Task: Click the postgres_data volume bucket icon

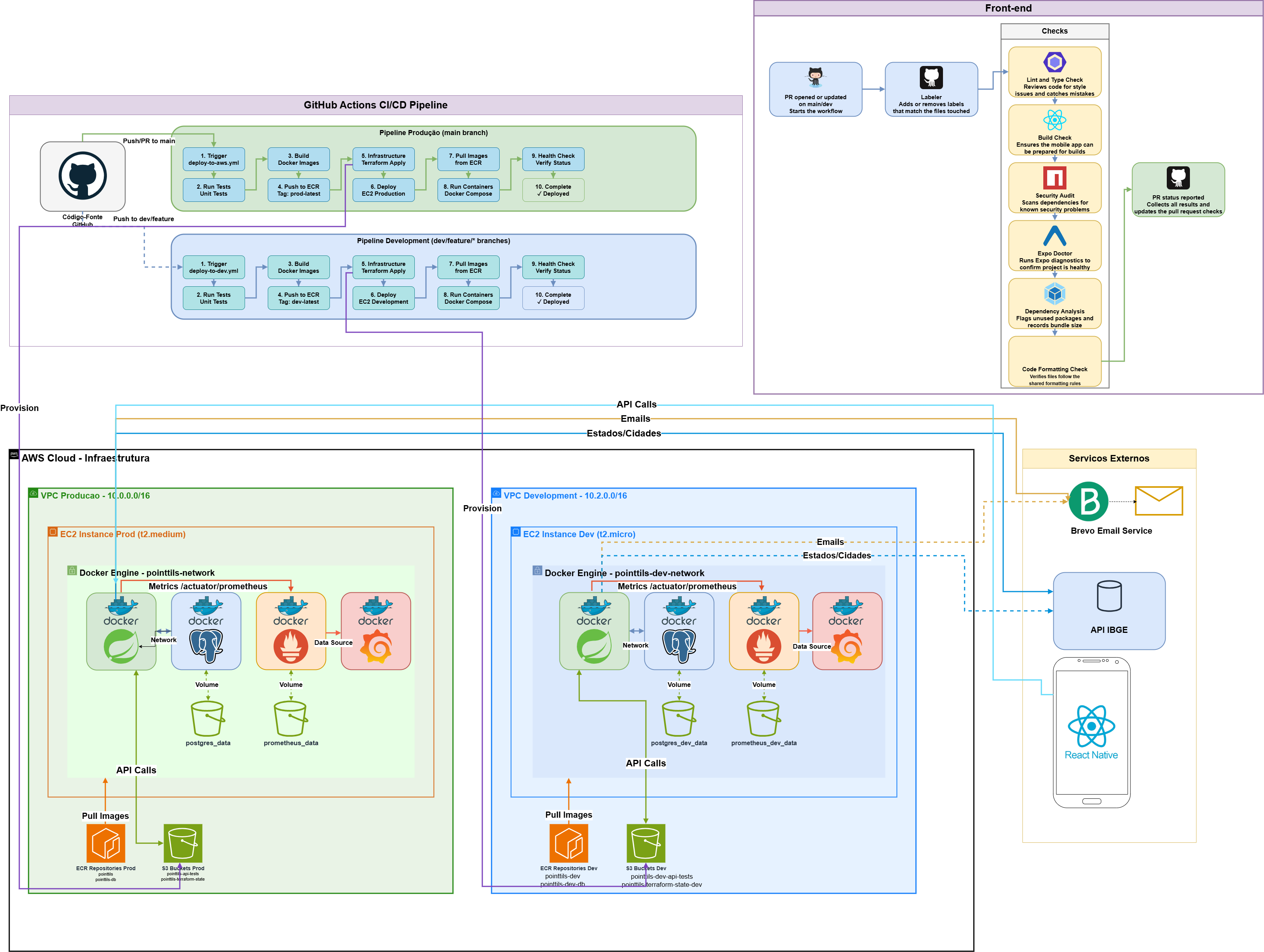Action: point(208,718)
